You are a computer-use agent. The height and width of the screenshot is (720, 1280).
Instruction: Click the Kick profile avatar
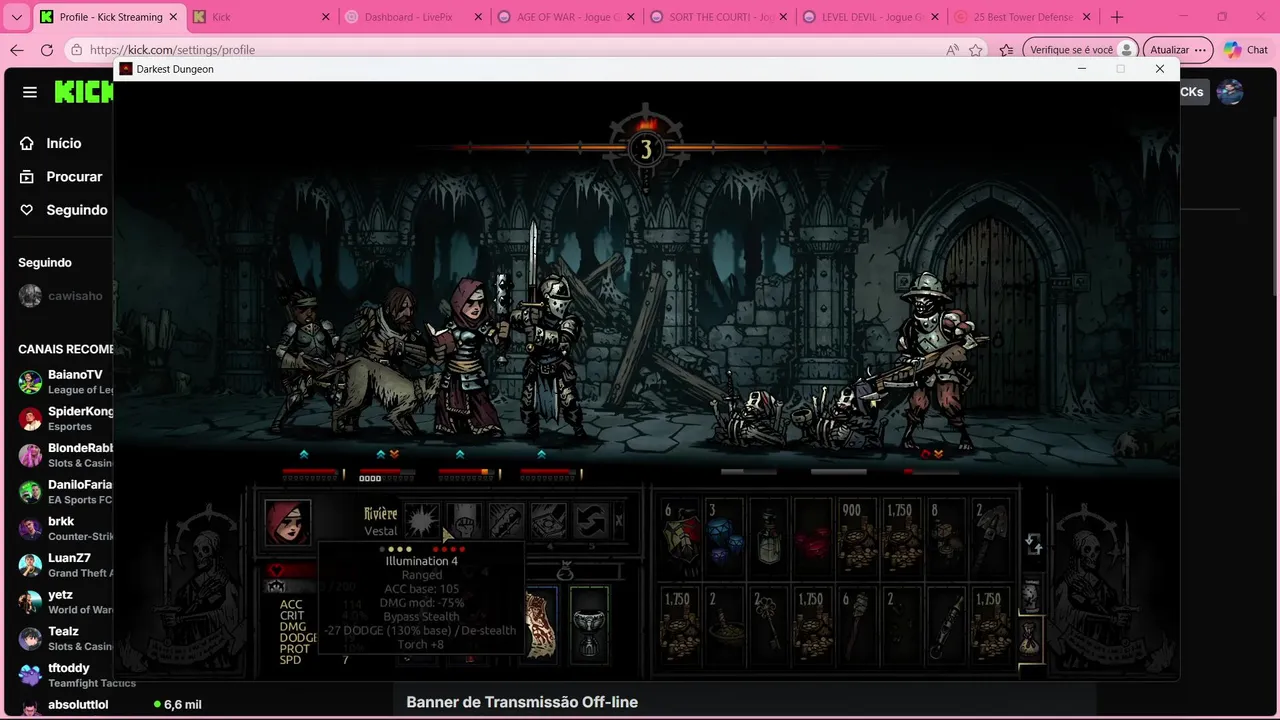1230,92
